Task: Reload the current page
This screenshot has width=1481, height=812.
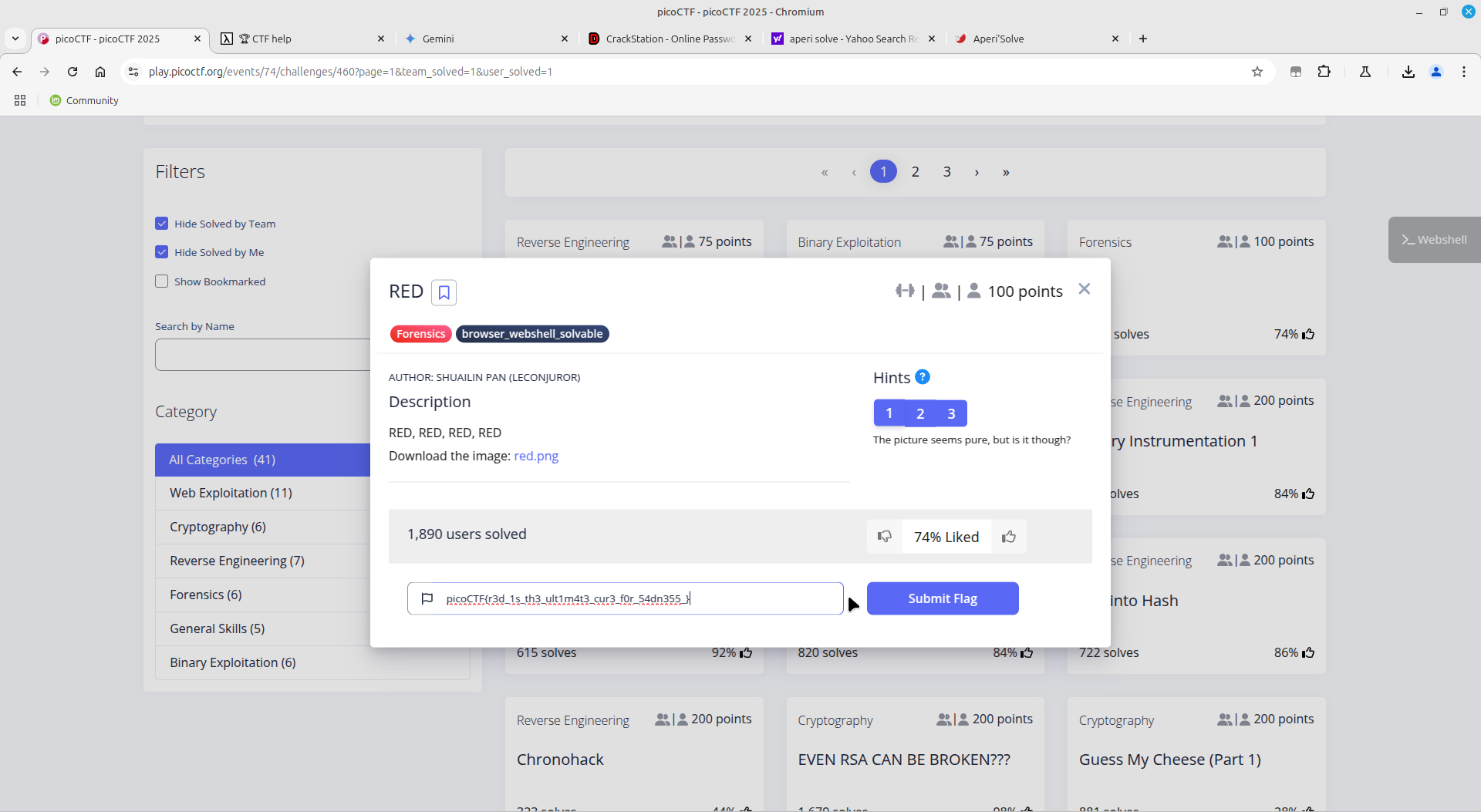Action: coord(73,72)
